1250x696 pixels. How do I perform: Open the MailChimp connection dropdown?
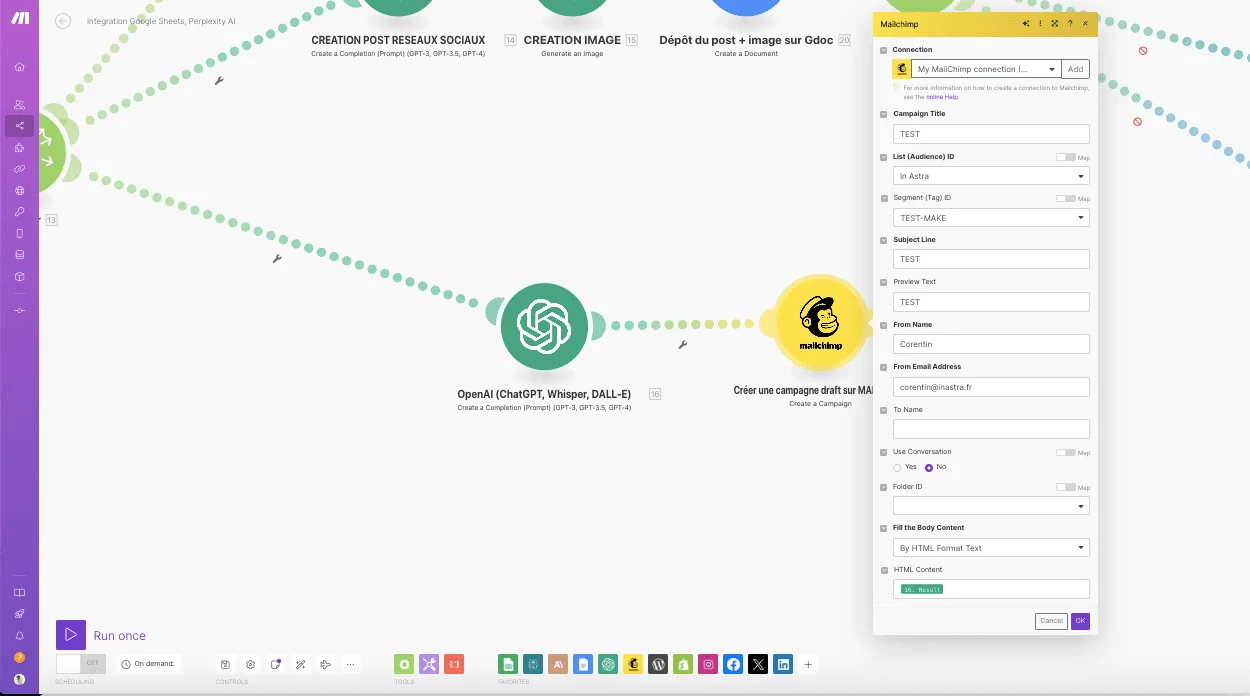coord(985,69)
